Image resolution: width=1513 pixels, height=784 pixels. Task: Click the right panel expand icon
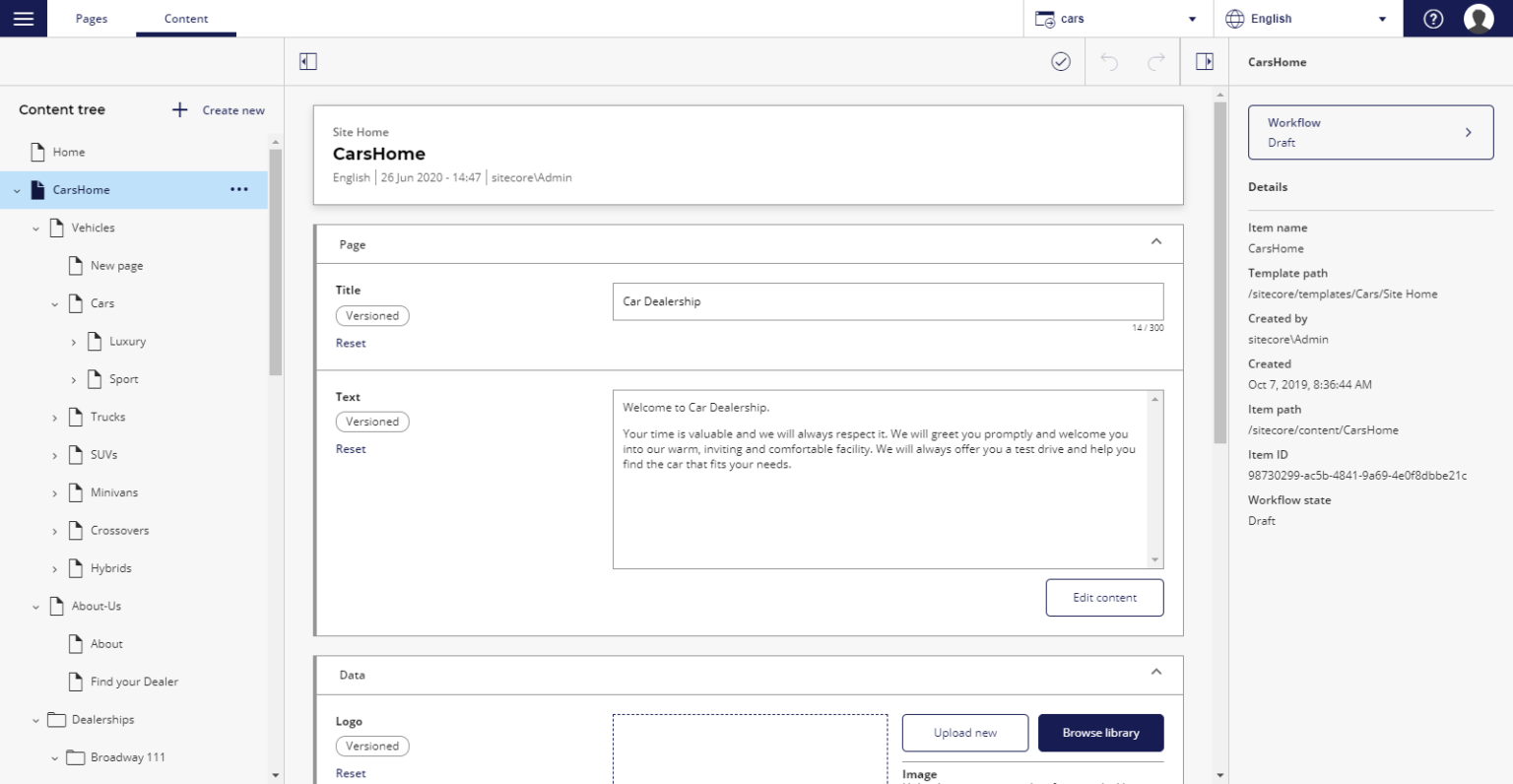tap(1204, 60)
